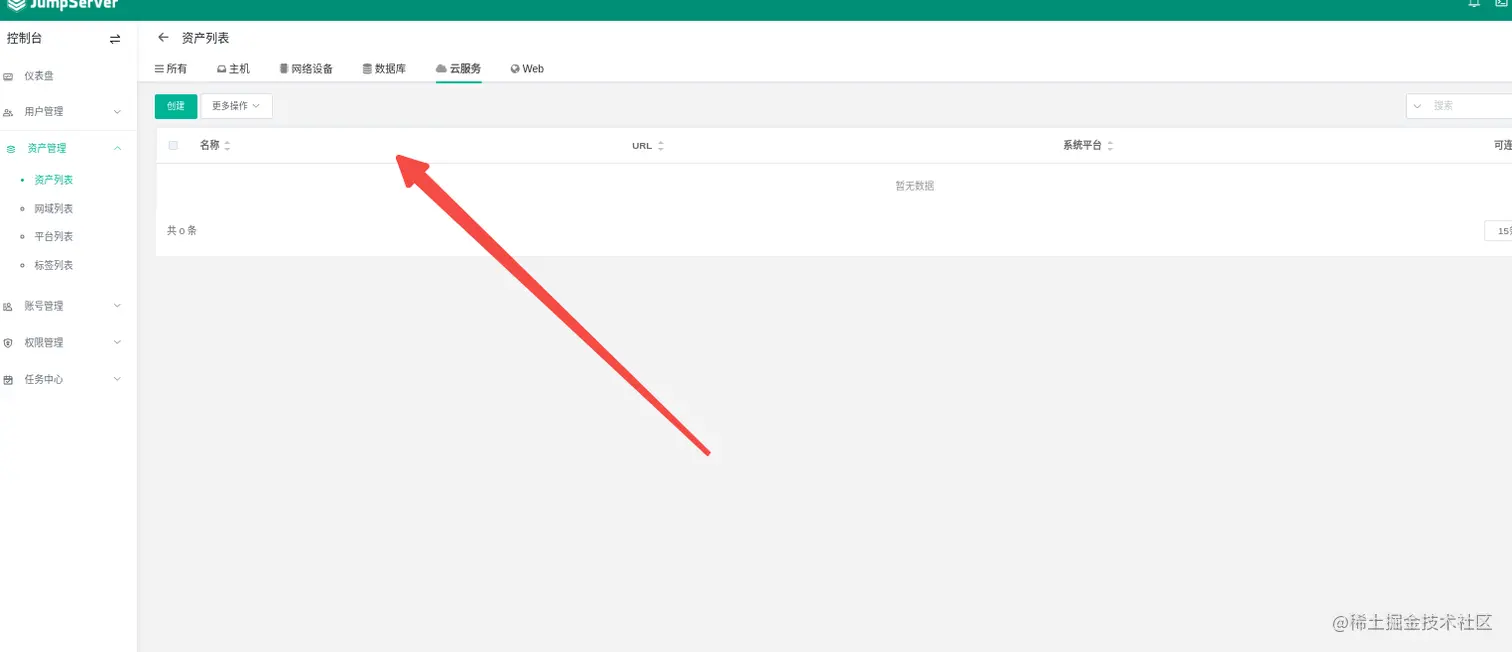Expand the 用户管理 menu chevron
Viewport: 1512px width, 652px height.
pos(117,112)
